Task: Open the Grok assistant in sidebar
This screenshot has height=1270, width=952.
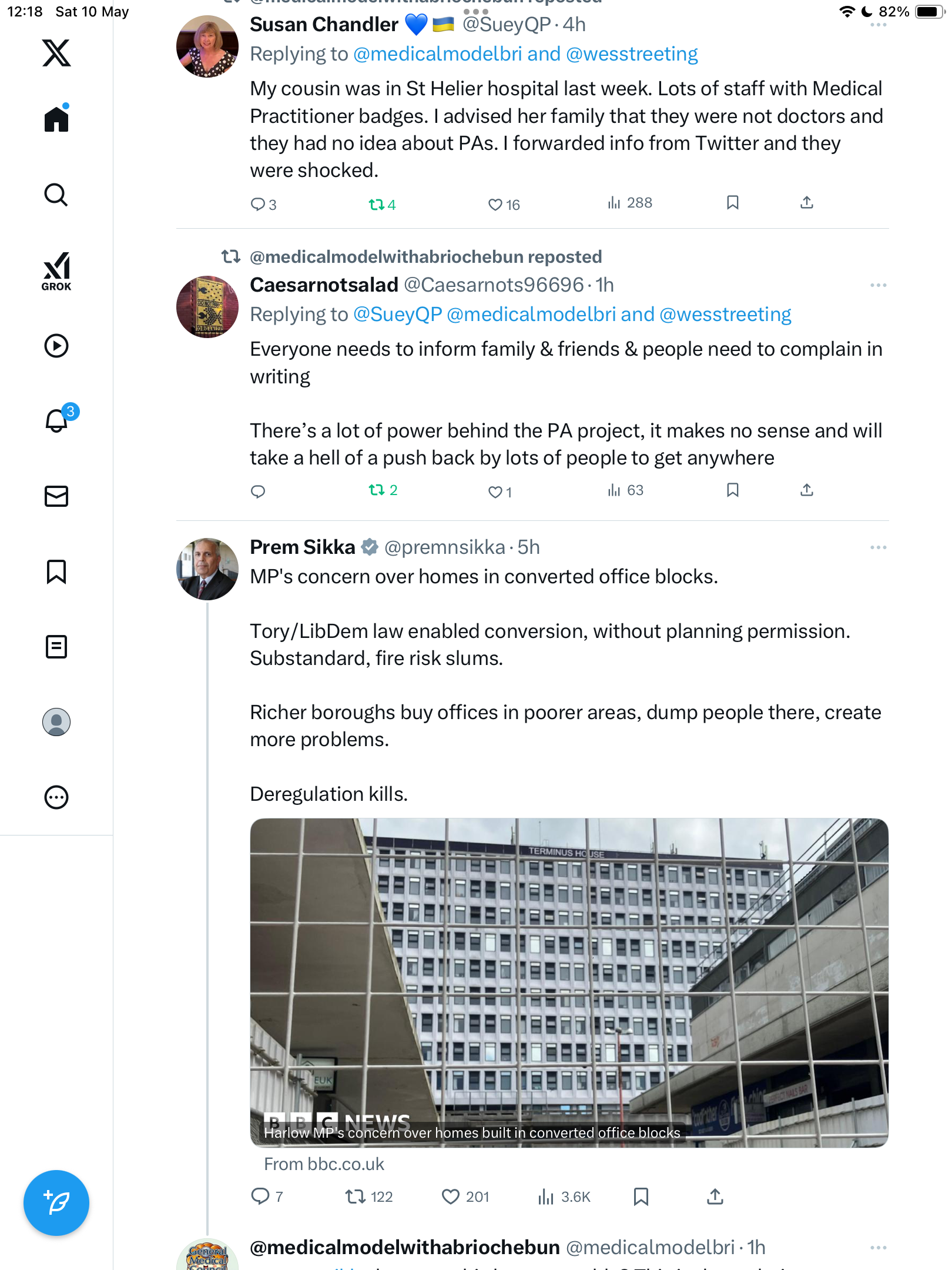Action: (56, 272)
